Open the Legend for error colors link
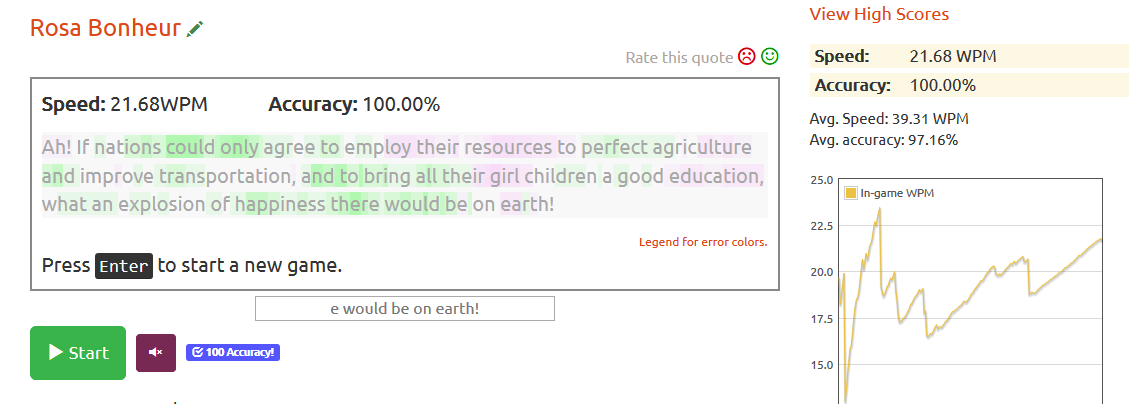Viewport: 1129px width, 404px height. tap(703, 242)
